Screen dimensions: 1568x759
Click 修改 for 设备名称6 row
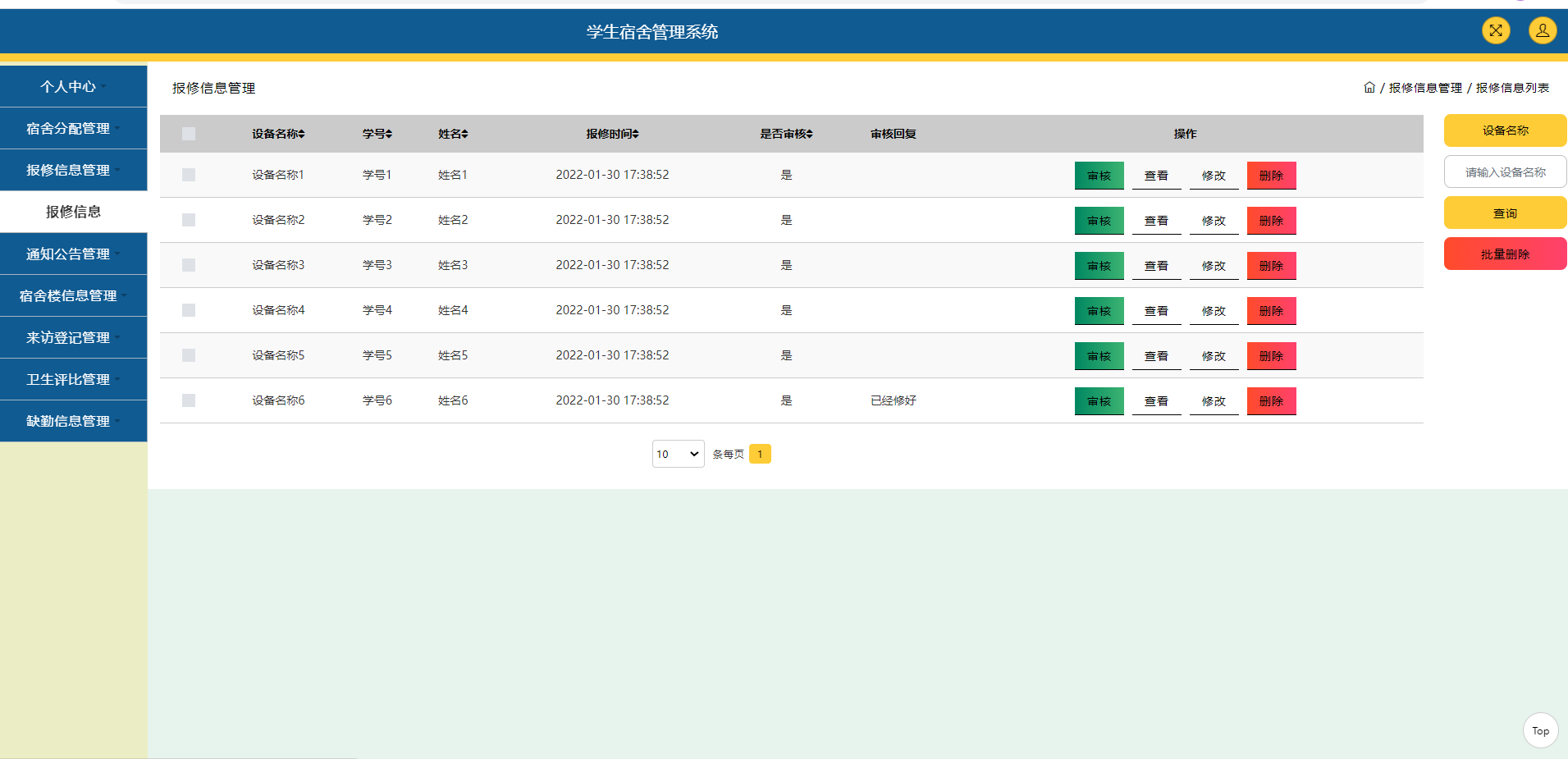pyautogui.click(x=1214, y=401)
